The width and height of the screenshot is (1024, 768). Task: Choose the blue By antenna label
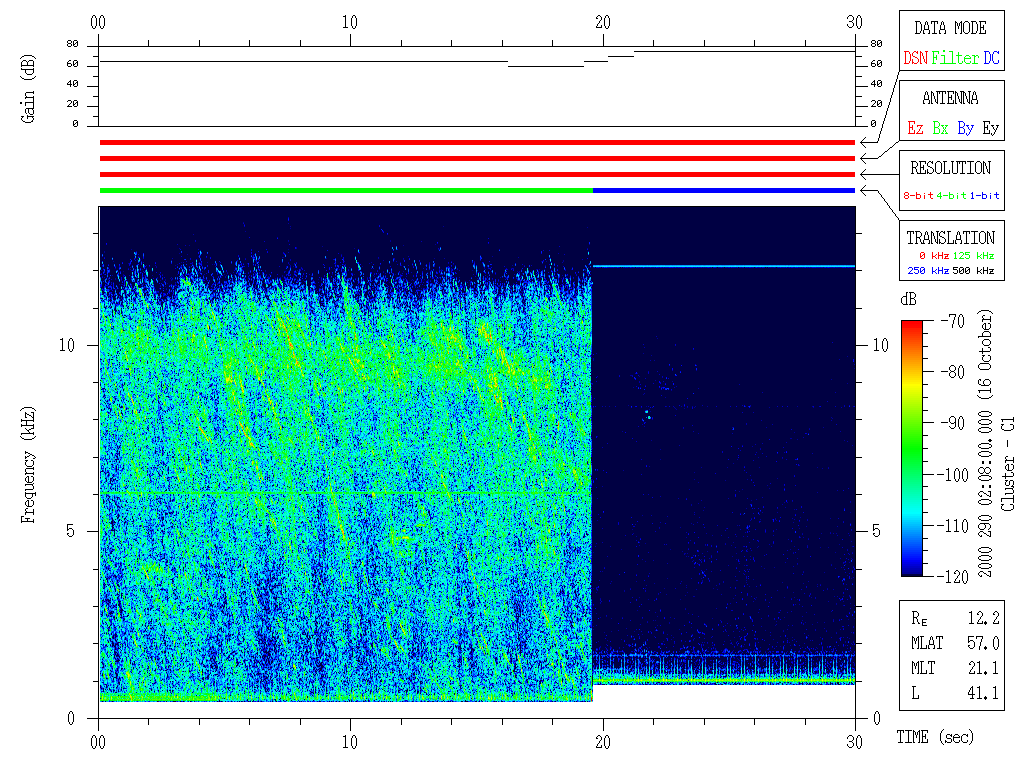coord(965,129)
